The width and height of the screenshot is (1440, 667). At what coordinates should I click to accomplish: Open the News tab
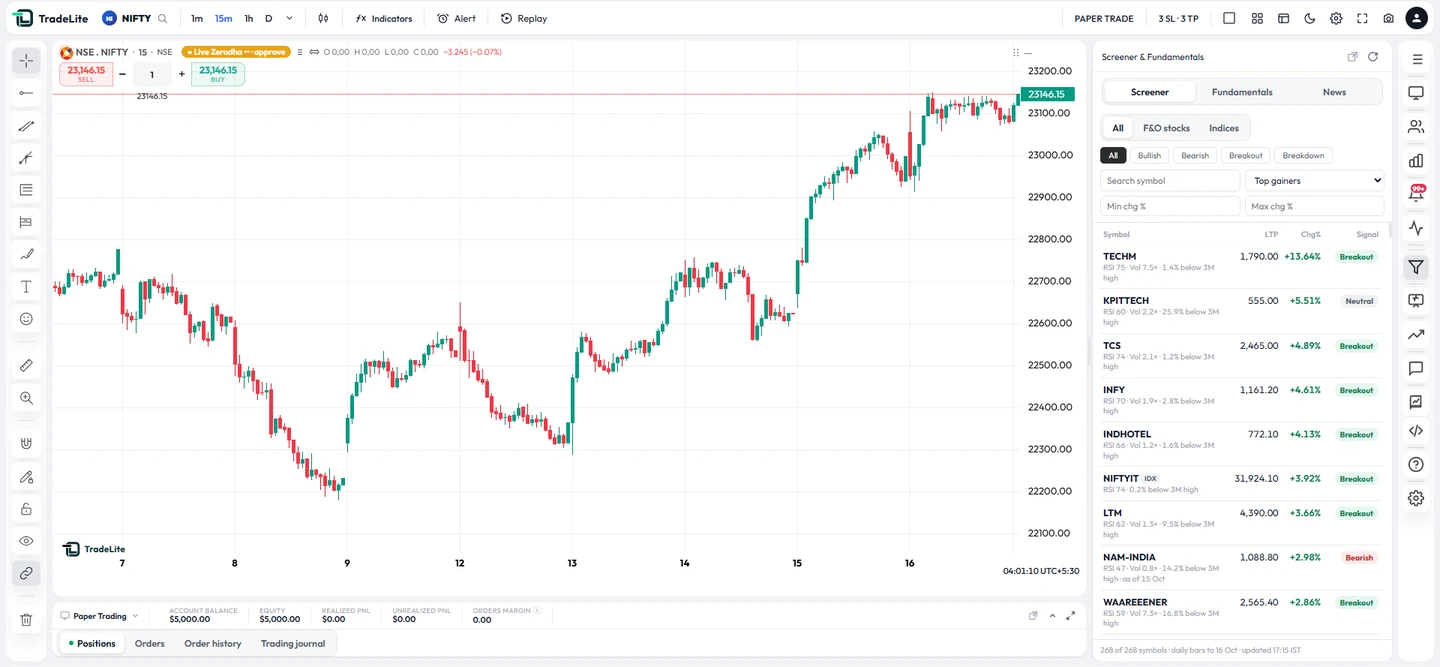1334,92
